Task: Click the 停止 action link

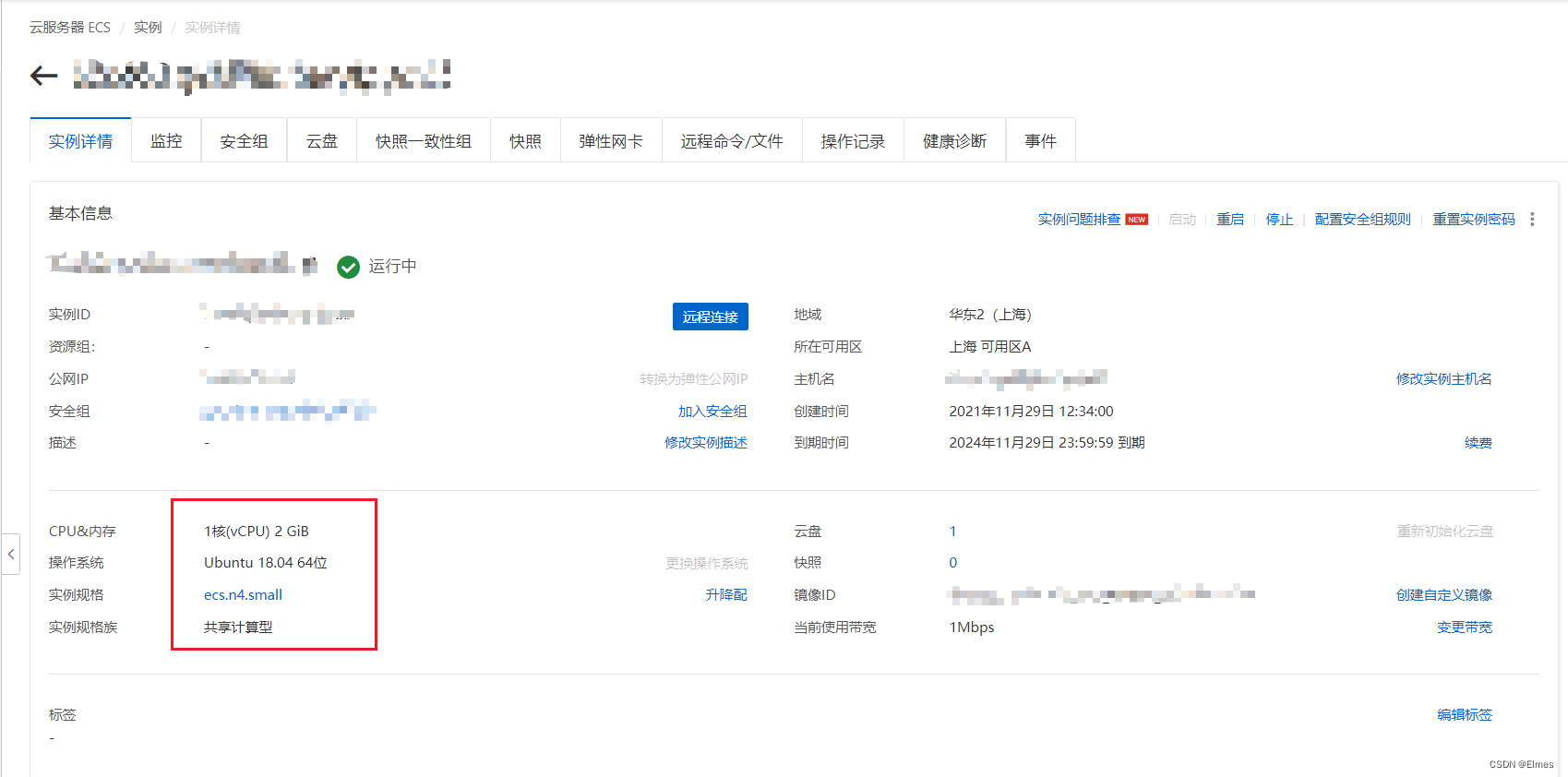Action: (1279, 220)
